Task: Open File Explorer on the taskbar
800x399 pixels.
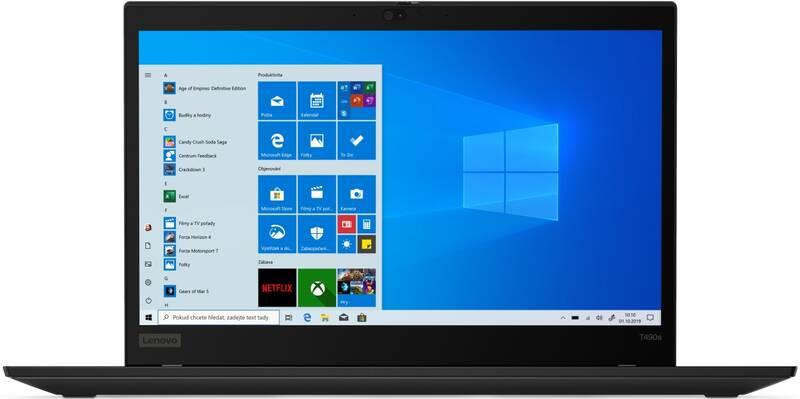Action: pos(325,317)
